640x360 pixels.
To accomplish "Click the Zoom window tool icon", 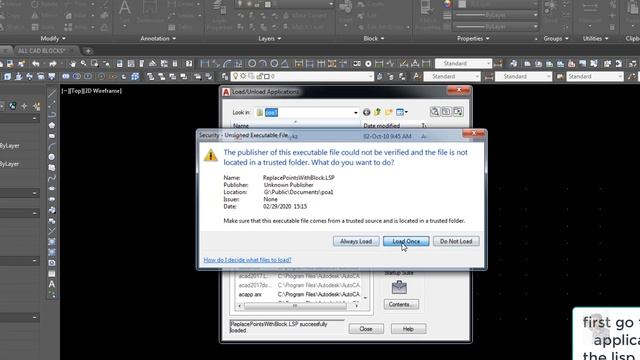I will point(95,64).
